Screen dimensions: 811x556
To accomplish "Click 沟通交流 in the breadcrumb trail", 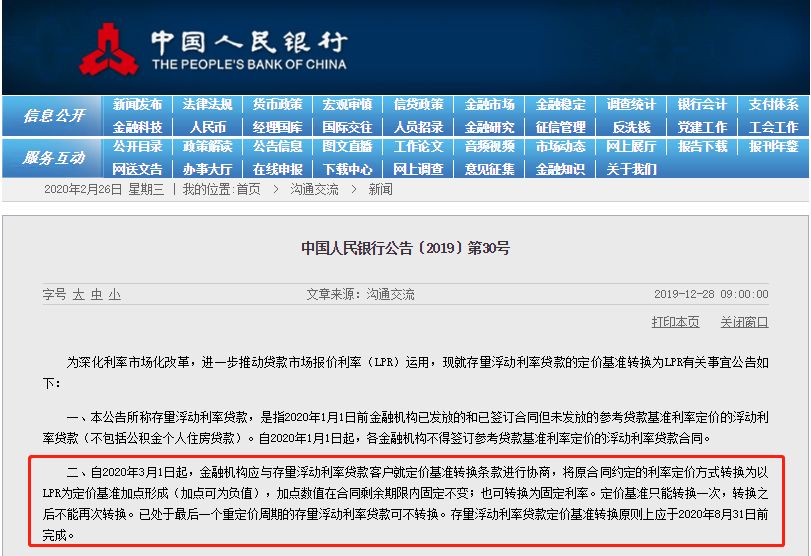I will click(314, 189).
